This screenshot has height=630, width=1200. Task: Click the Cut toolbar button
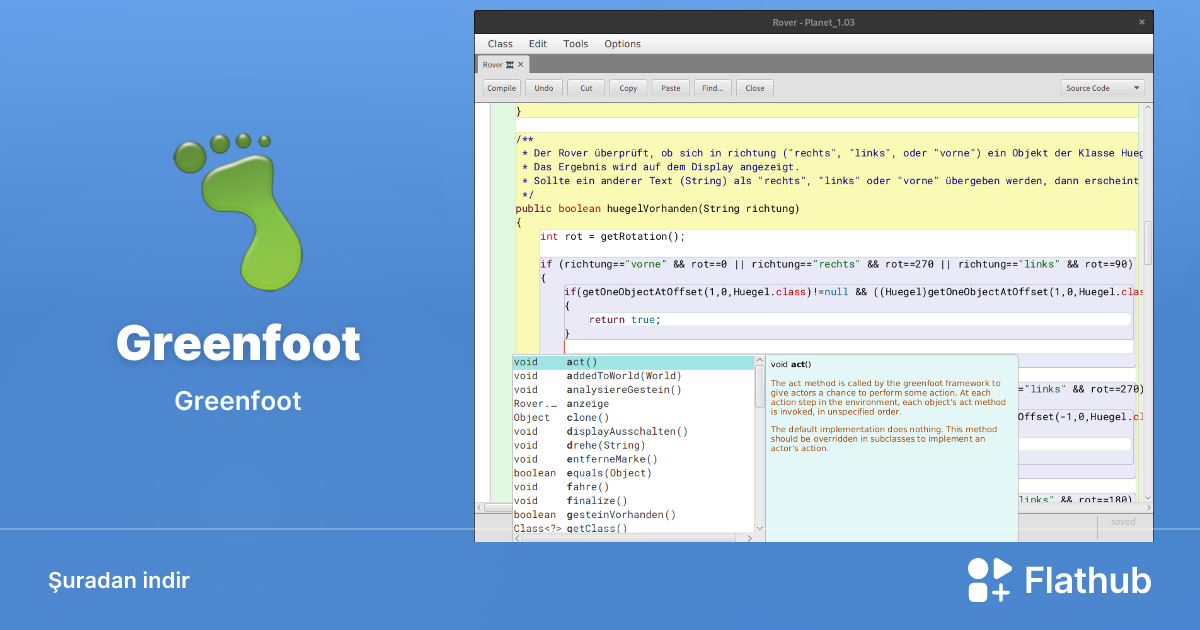pyautogui.click(x=585, y=88)
